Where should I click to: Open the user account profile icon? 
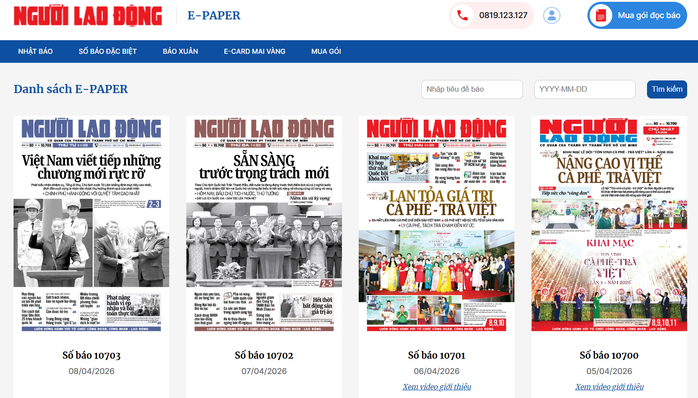tap(552, 16)
